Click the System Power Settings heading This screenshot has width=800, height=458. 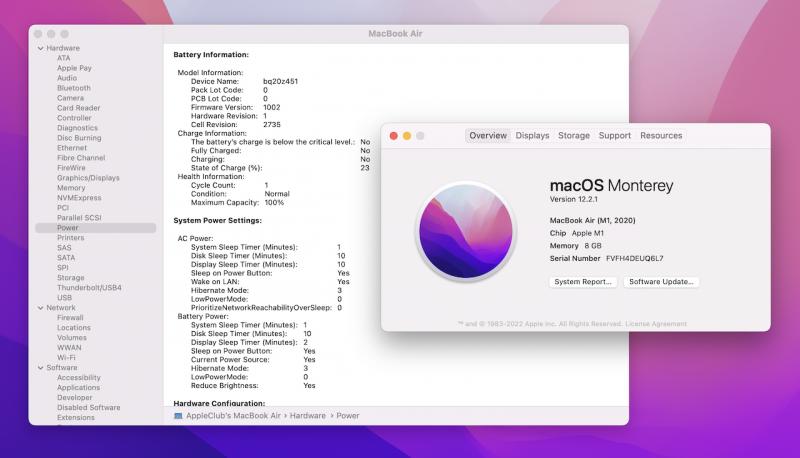[217, 220]
